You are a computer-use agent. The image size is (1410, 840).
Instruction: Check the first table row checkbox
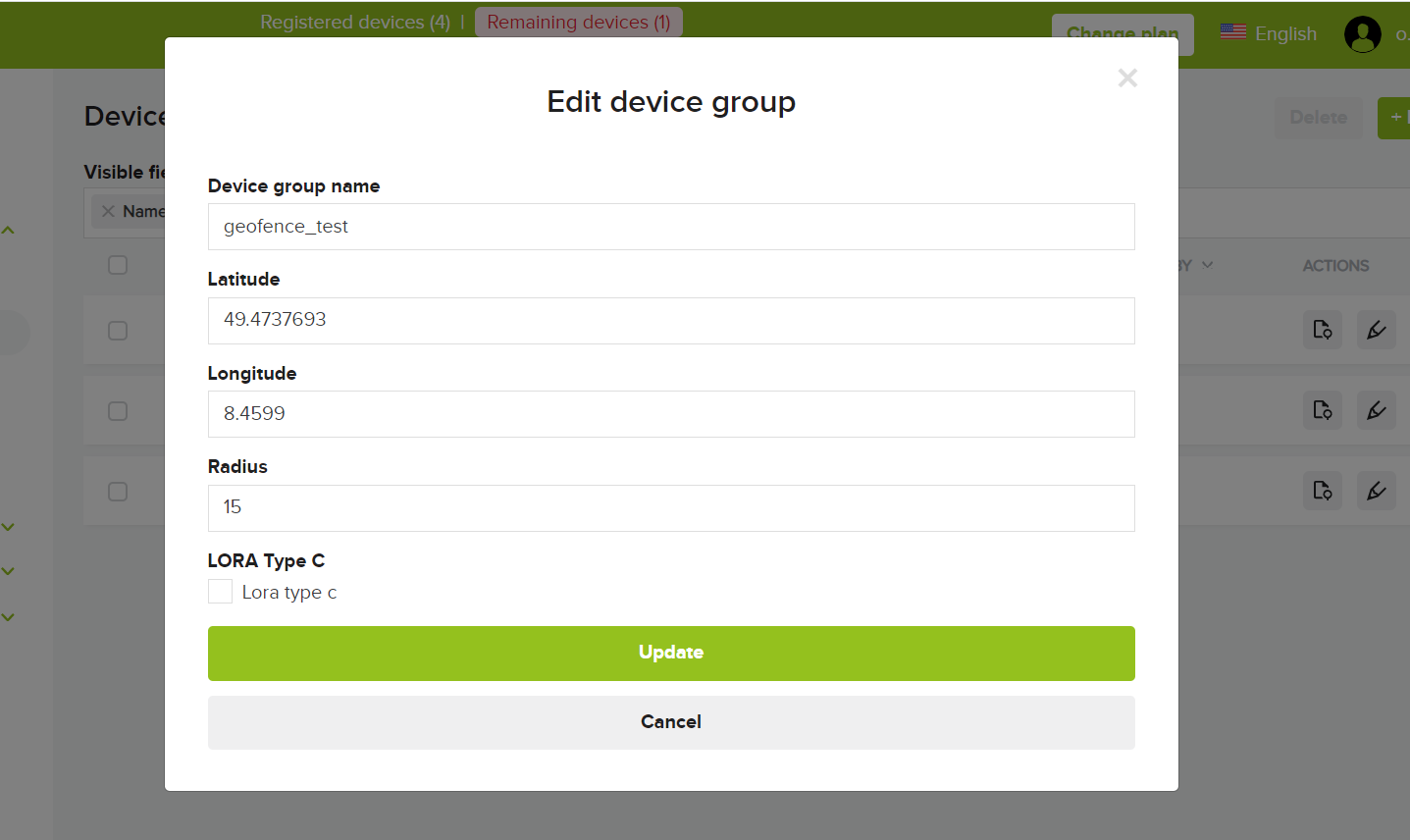[x=118, y=331]
